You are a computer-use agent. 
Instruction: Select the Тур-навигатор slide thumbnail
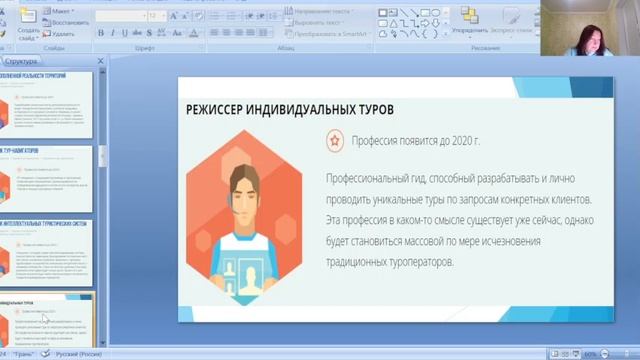(46, 179)
